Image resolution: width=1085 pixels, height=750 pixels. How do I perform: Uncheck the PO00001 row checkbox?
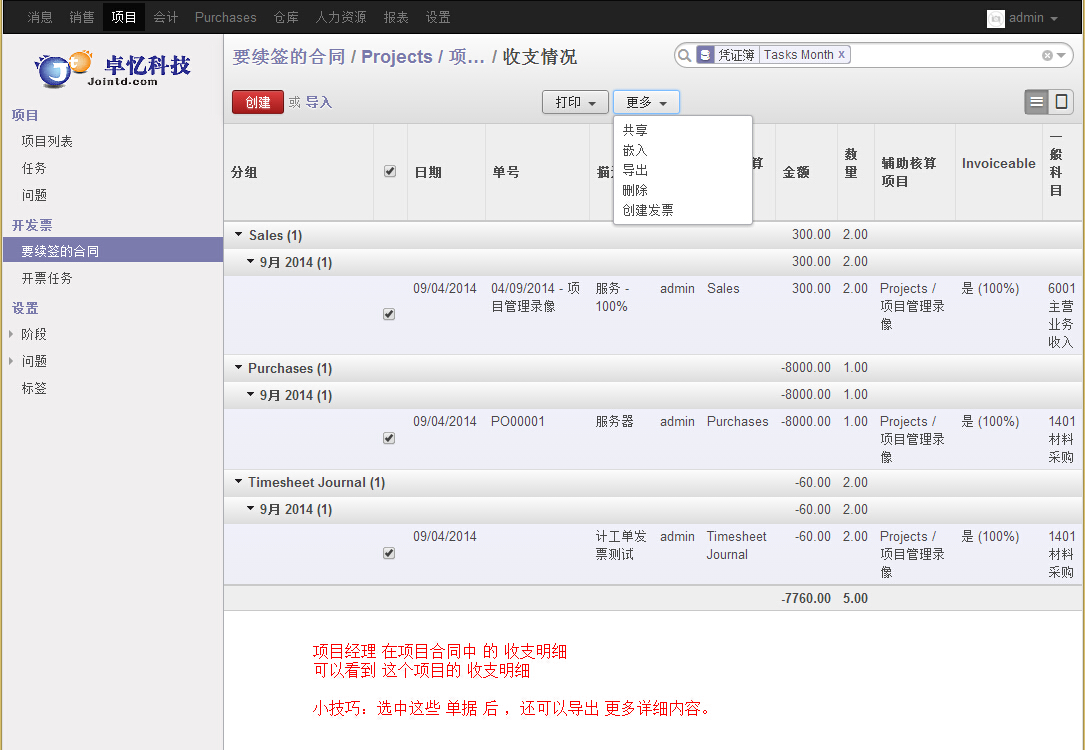(x=389, y=438)
